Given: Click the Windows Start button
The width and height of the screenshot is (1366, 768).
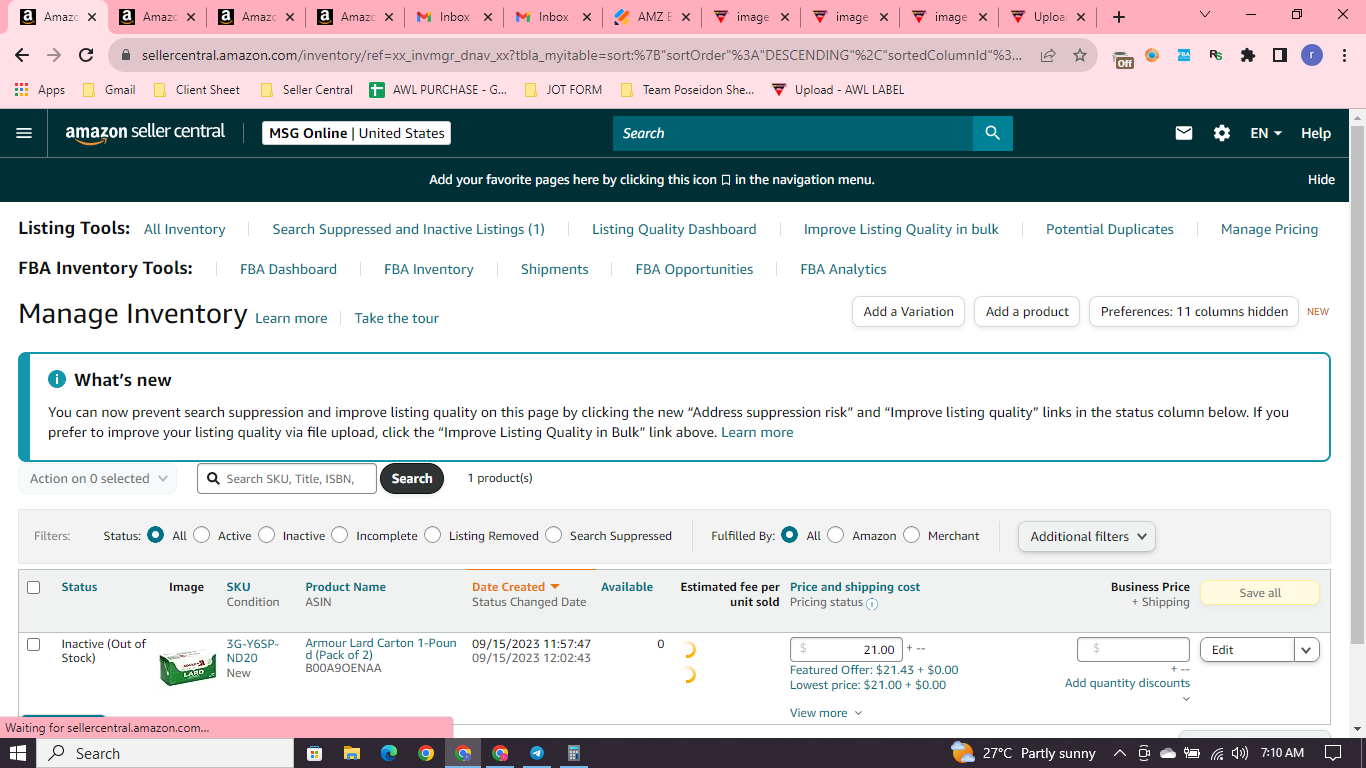Looking at the screenshot, I should coord(18,753).
